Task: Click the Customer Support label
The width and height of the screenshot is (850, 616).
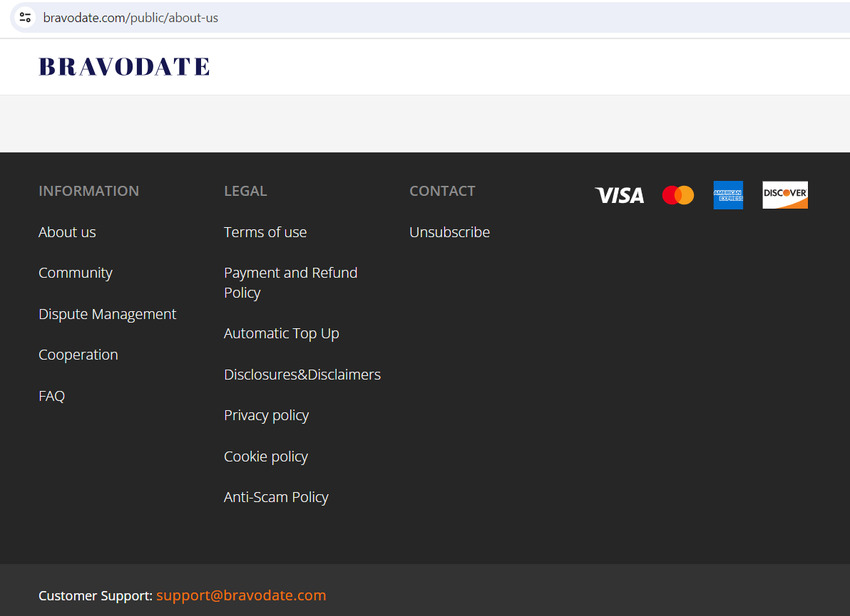Action: click(95, 596)
